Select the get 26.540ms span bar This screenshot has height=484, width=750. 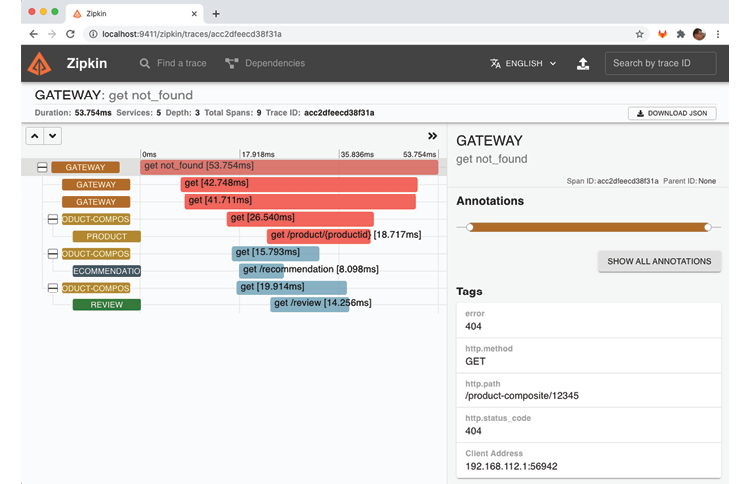(300, 218)
